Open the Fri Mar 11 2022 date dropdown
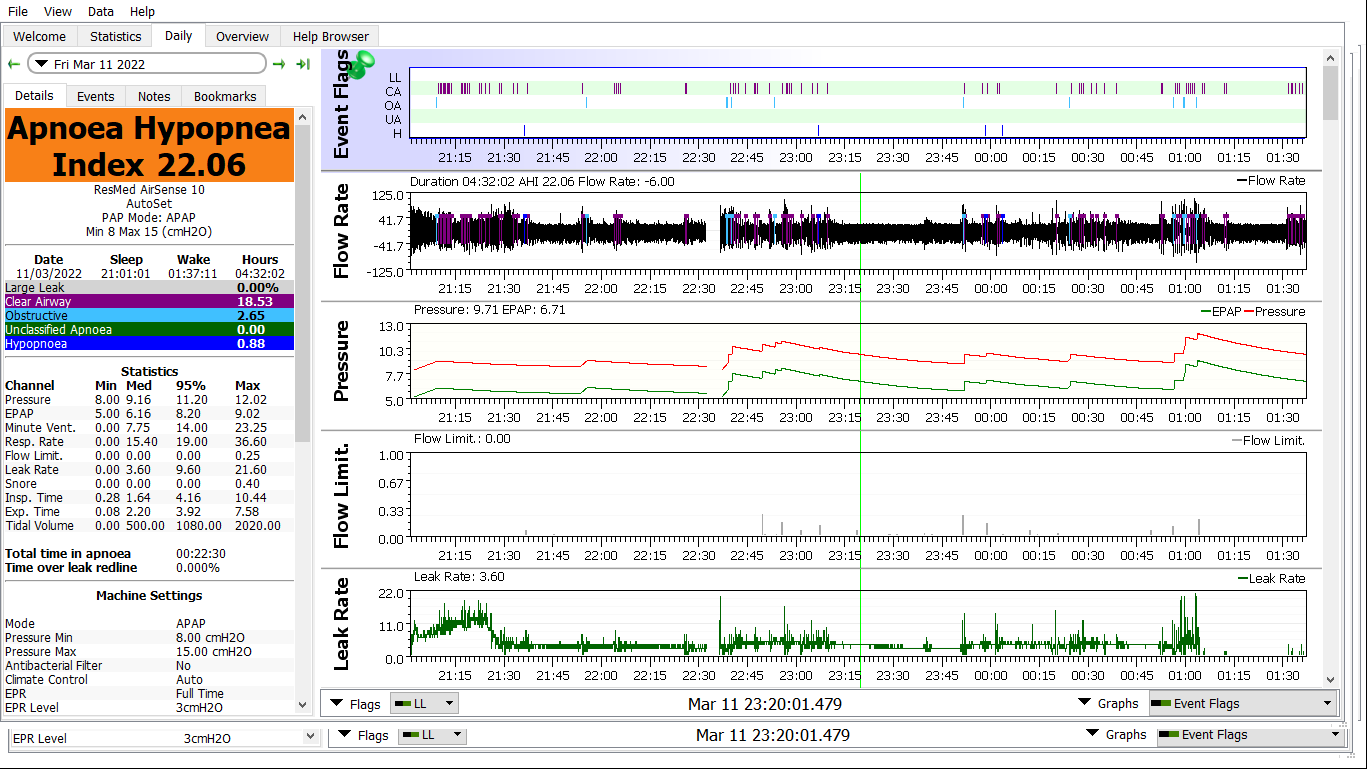 (146, 64)
